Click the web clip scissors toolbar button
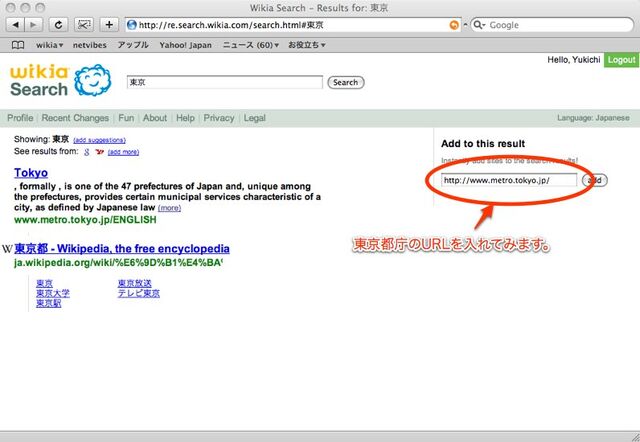Viewport: 640px width, 442px height. (84, 25)
